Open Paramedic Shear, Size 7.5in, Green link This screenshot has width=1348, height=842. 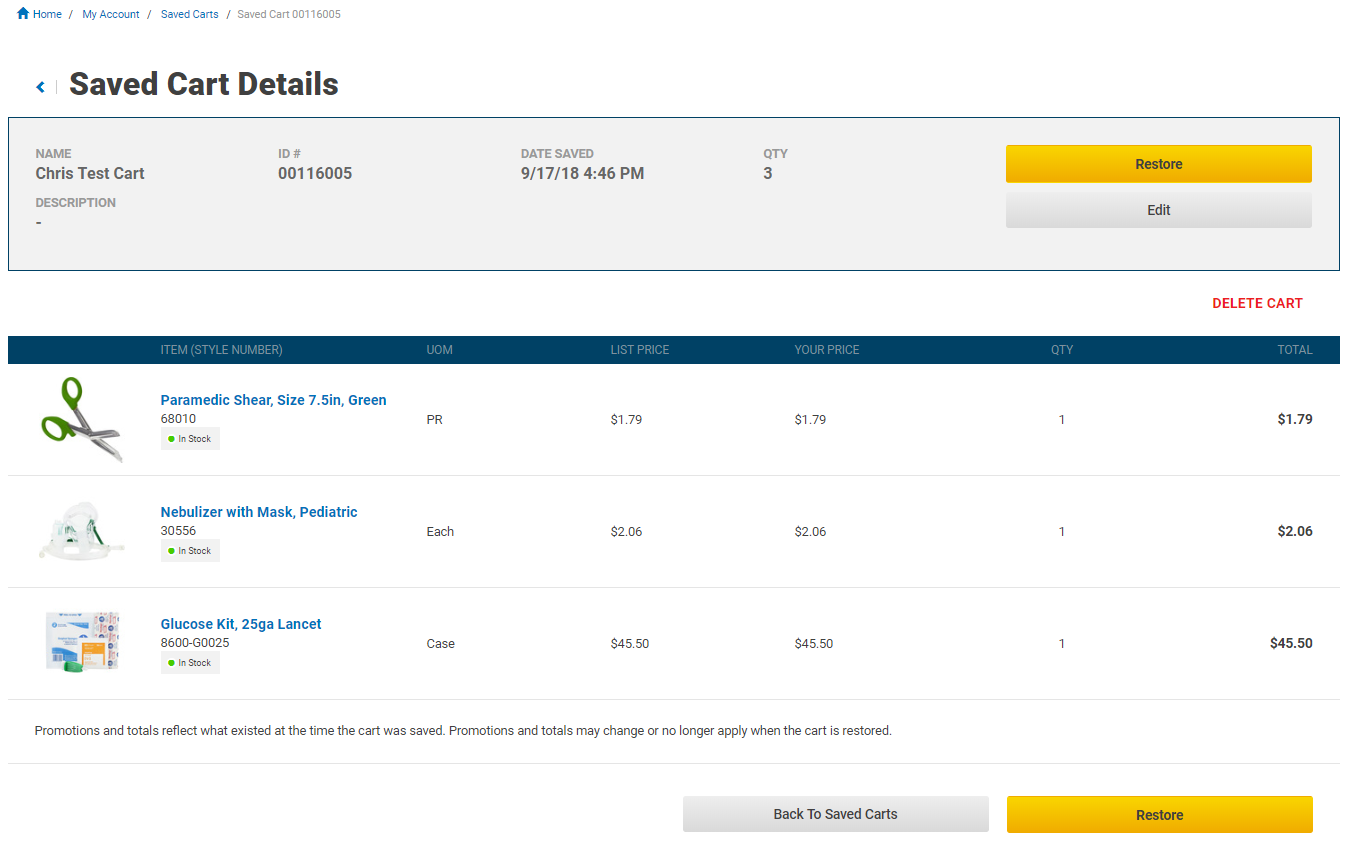pos(273,400)
